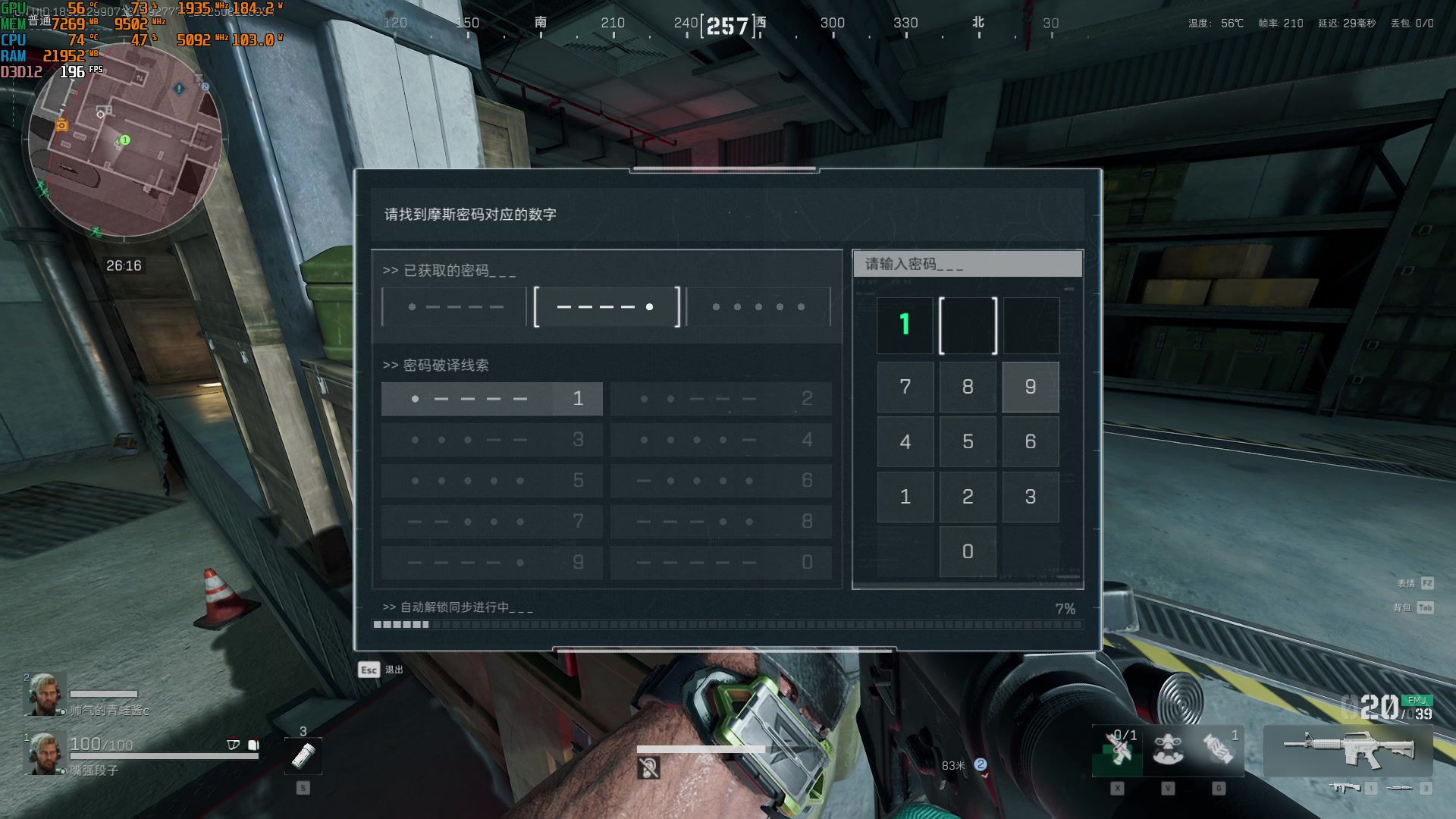
Task: Click the G-key throwable gadget icon
Action: click(1219, 751)
